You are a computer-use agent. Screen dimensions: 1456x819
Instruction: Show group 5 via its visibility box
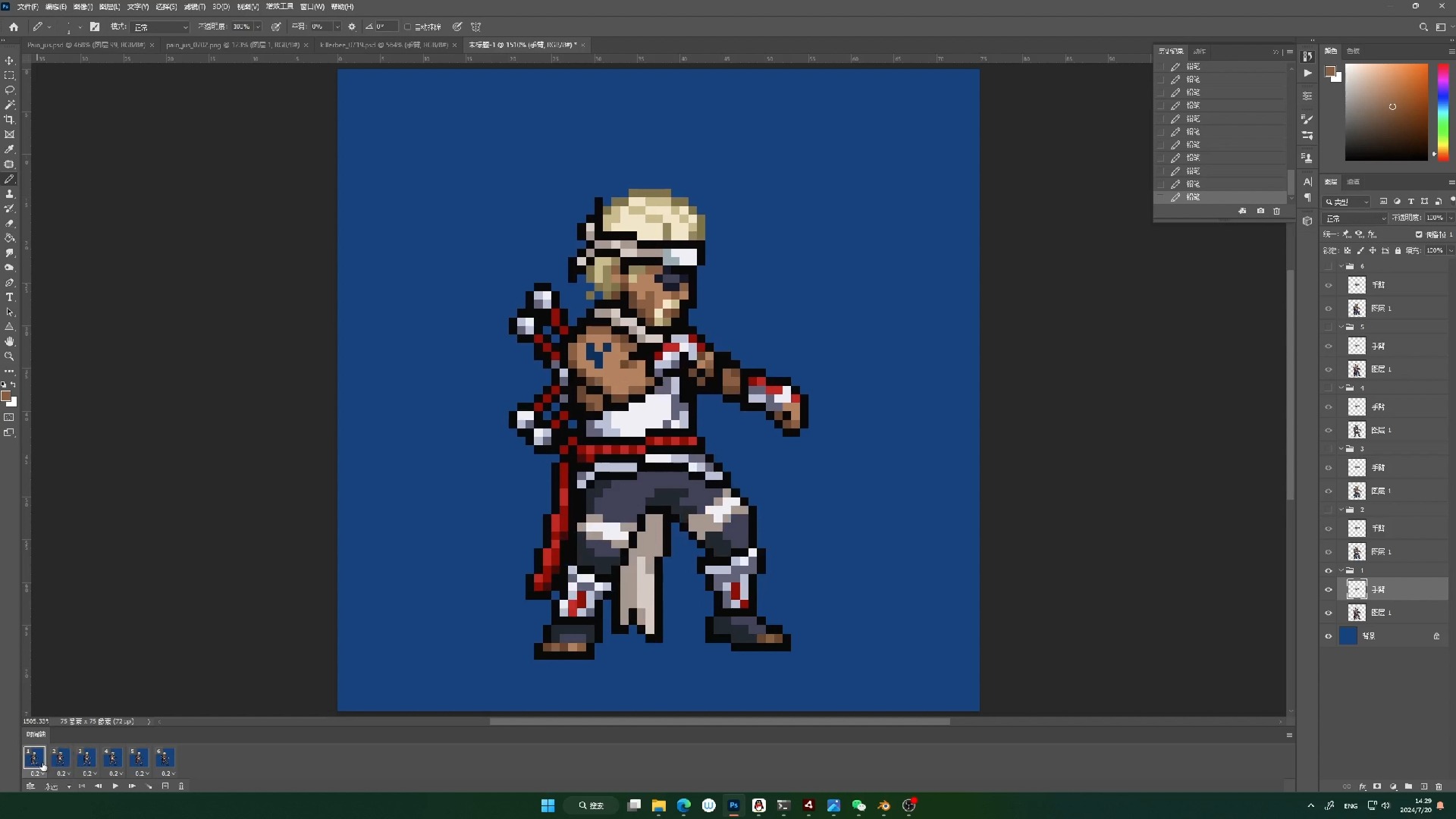click(1329, 327)
